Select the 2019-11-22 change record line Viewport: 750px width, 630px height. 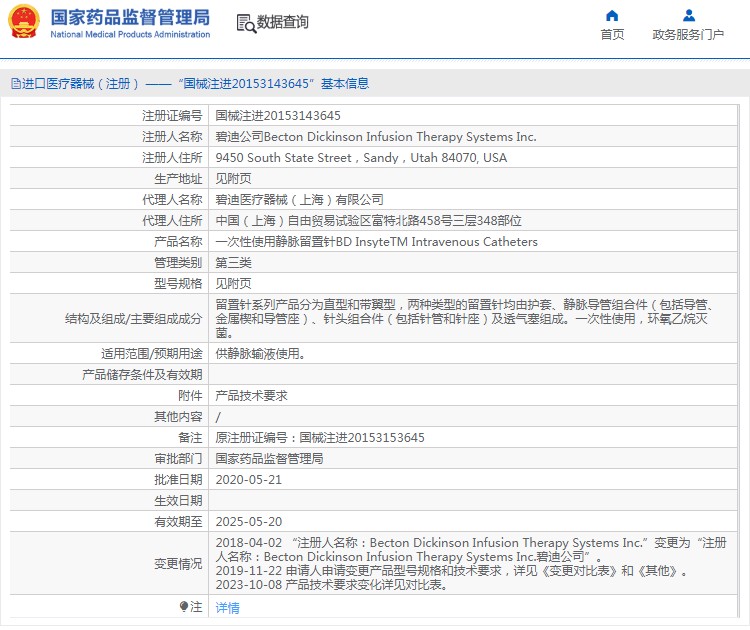[x=452, y=571]
